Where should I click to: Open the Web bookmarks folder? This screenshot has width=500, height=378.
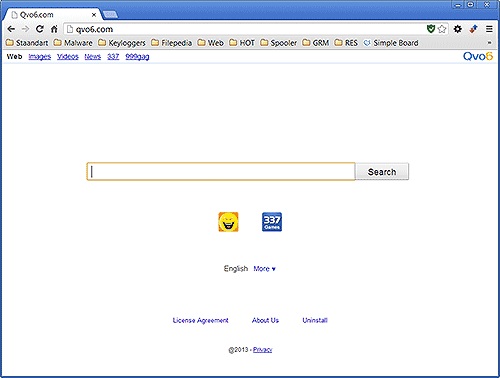[x=210, y=43]
